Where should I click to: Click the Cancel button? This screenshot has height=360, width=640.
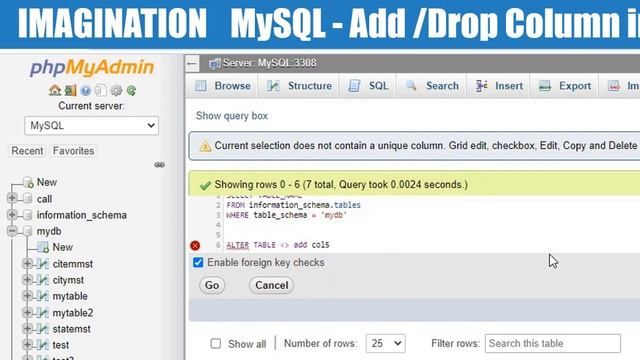point(271,285)
